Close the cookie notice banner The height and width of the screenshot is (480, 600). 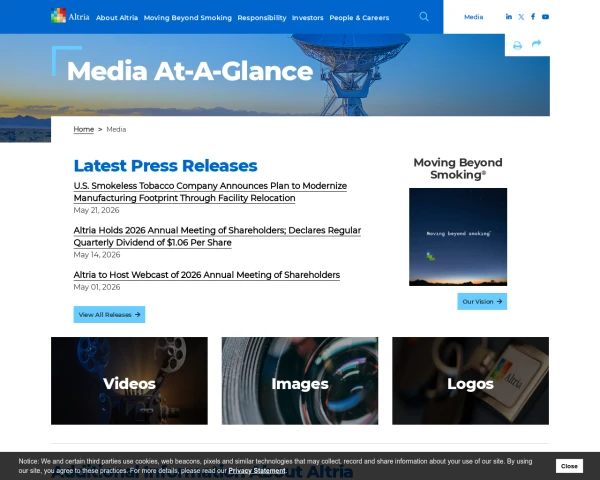point(569,466)
